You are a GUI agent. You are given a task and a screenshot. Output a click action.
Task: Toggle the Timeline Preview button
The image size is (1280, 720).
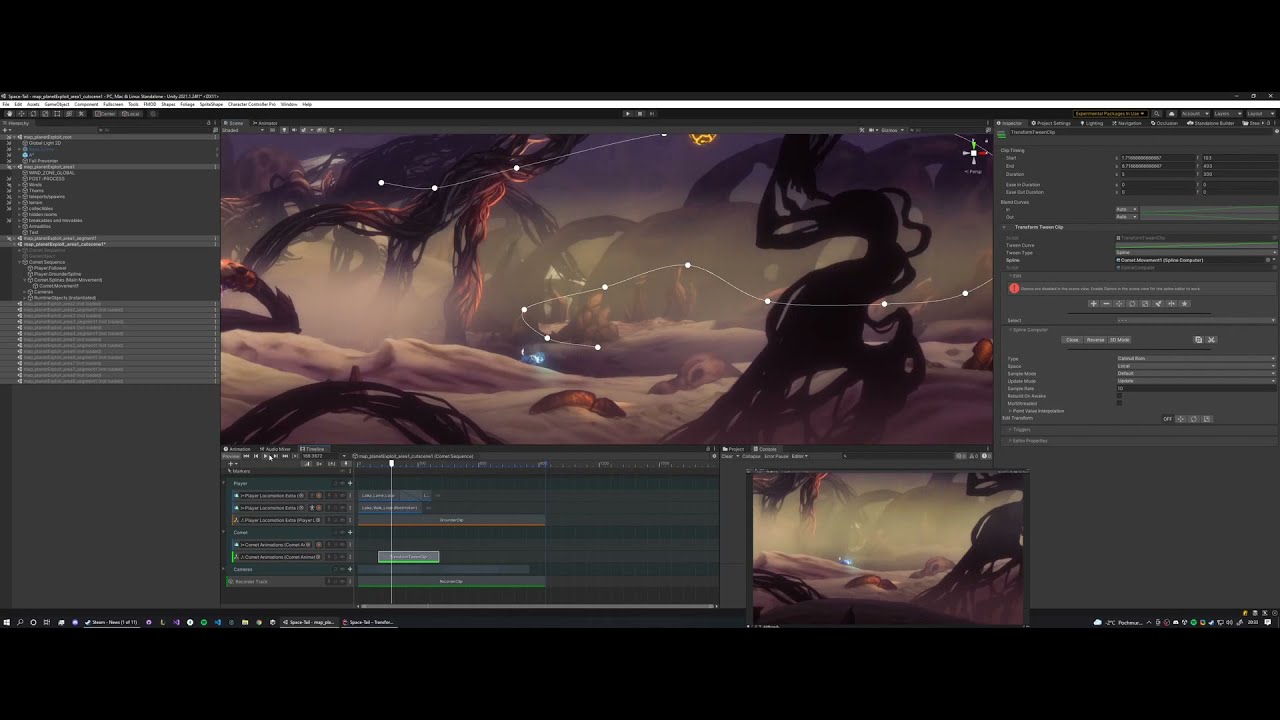[x=231, y=456]
